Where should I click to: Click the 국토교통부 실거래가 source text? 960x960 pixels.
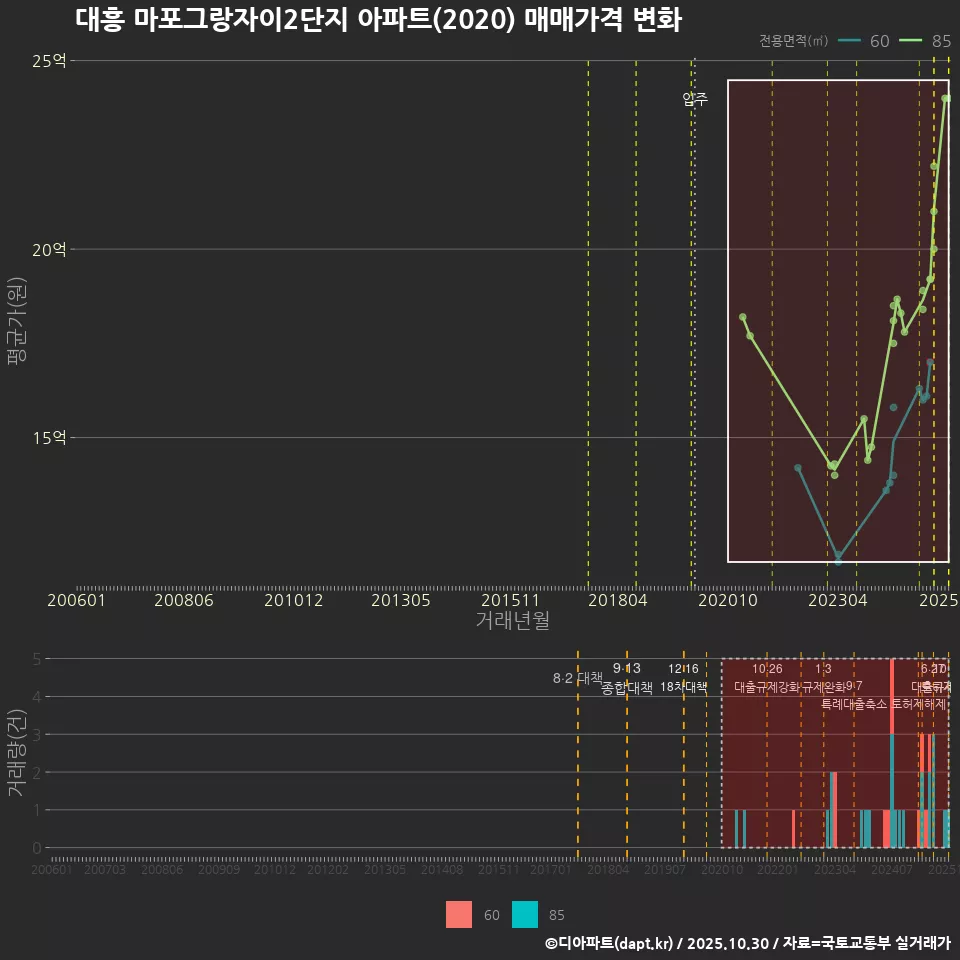[886, 942]
